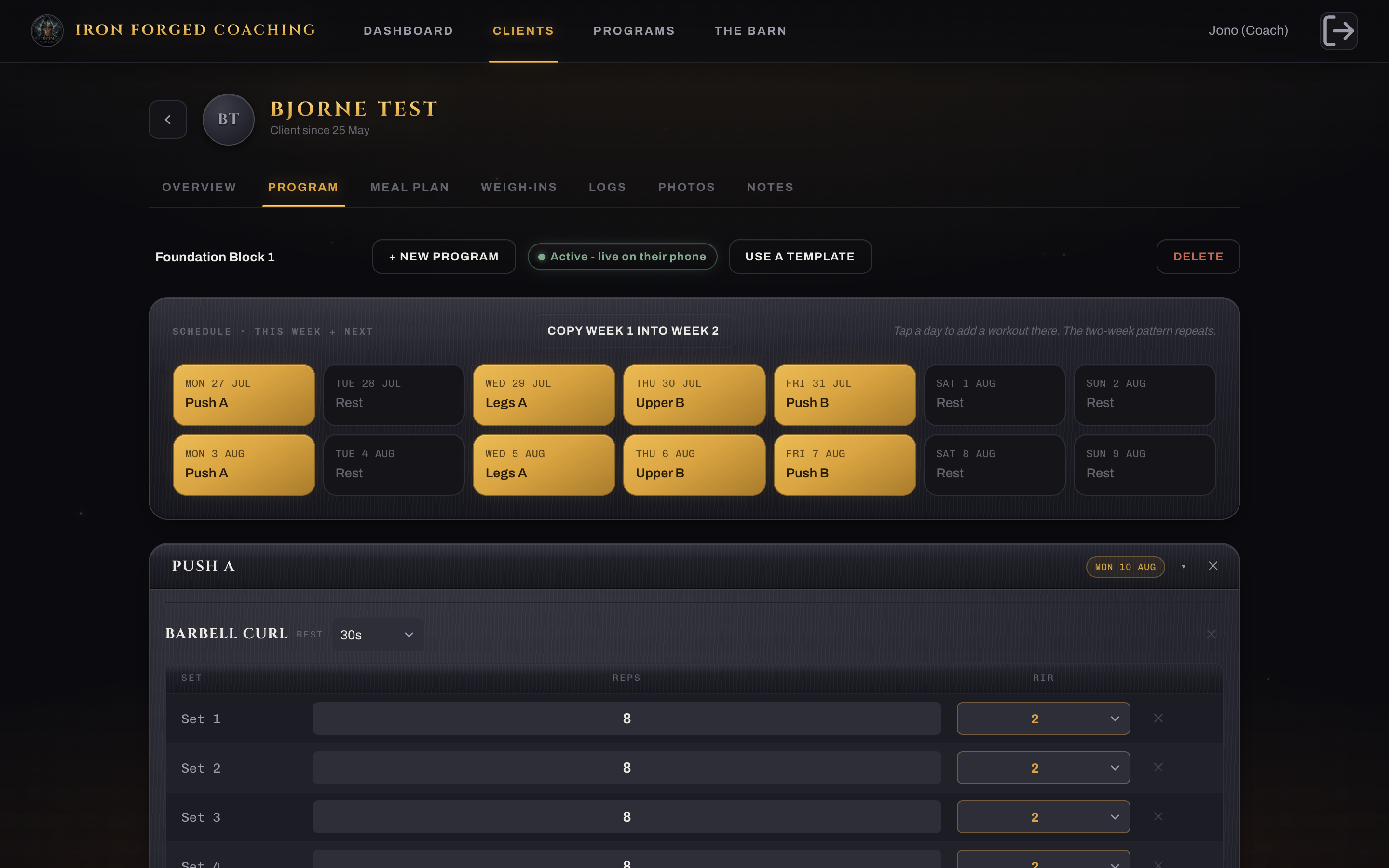Select the Fri 7 Aug Push B card

[x=845, y=465]
